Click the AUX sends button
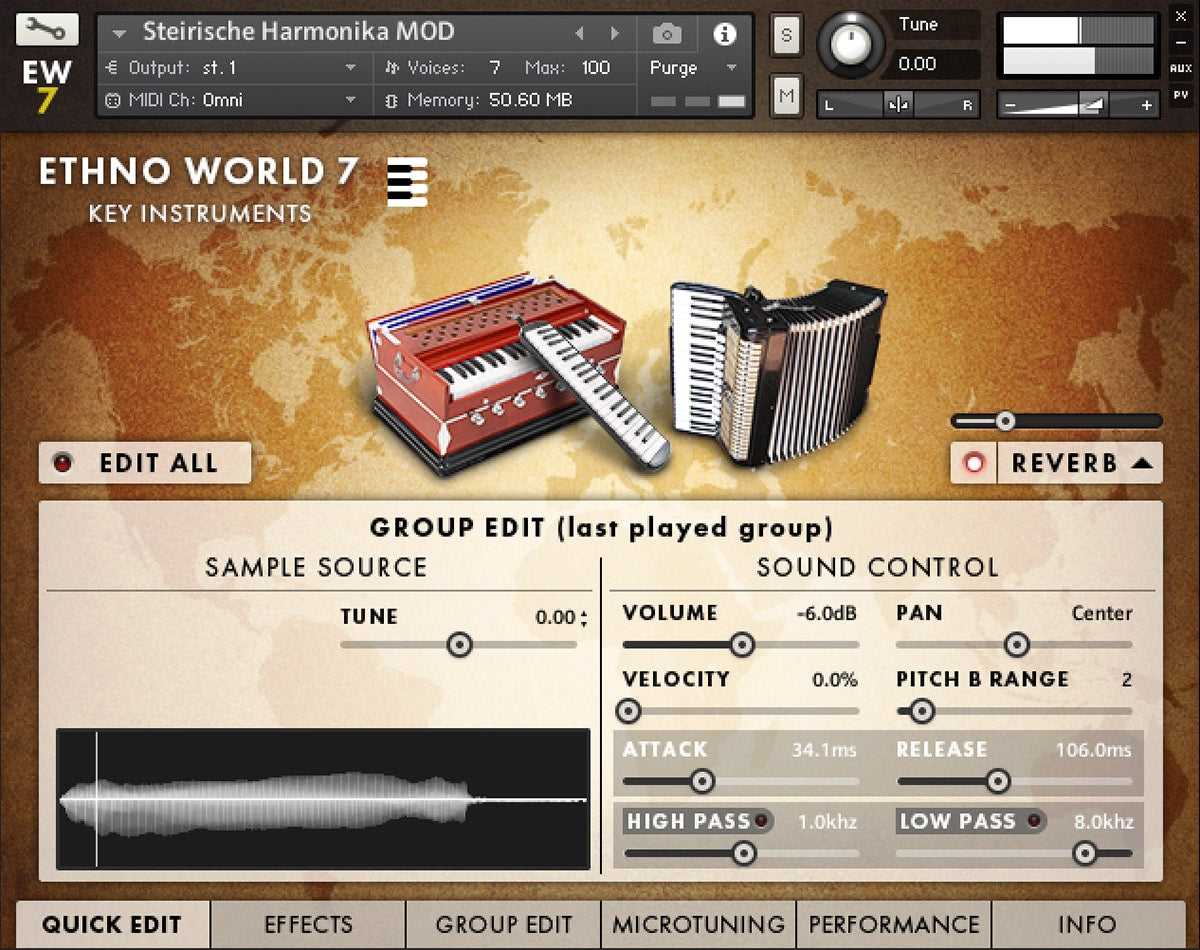 pos(1180,69)
